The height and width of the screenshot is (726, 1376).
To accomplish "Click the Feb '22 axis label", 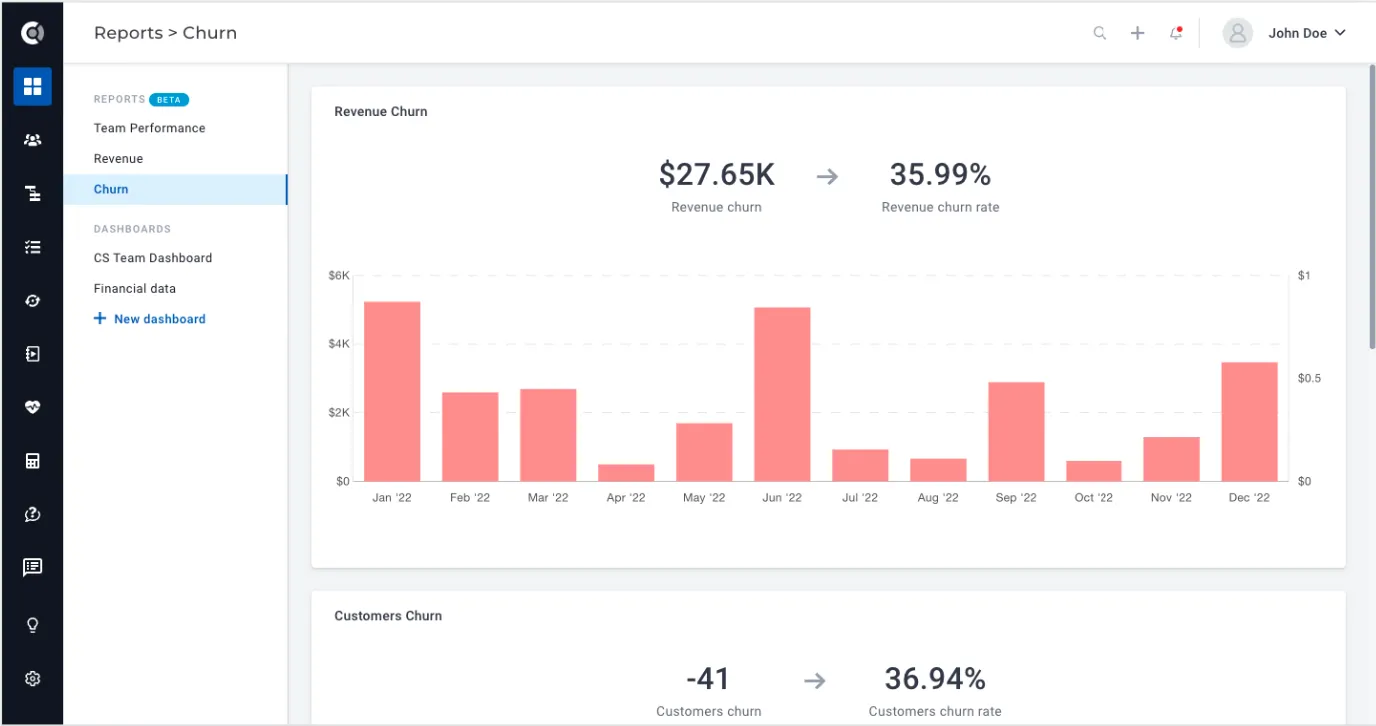I will pos(470,497).
